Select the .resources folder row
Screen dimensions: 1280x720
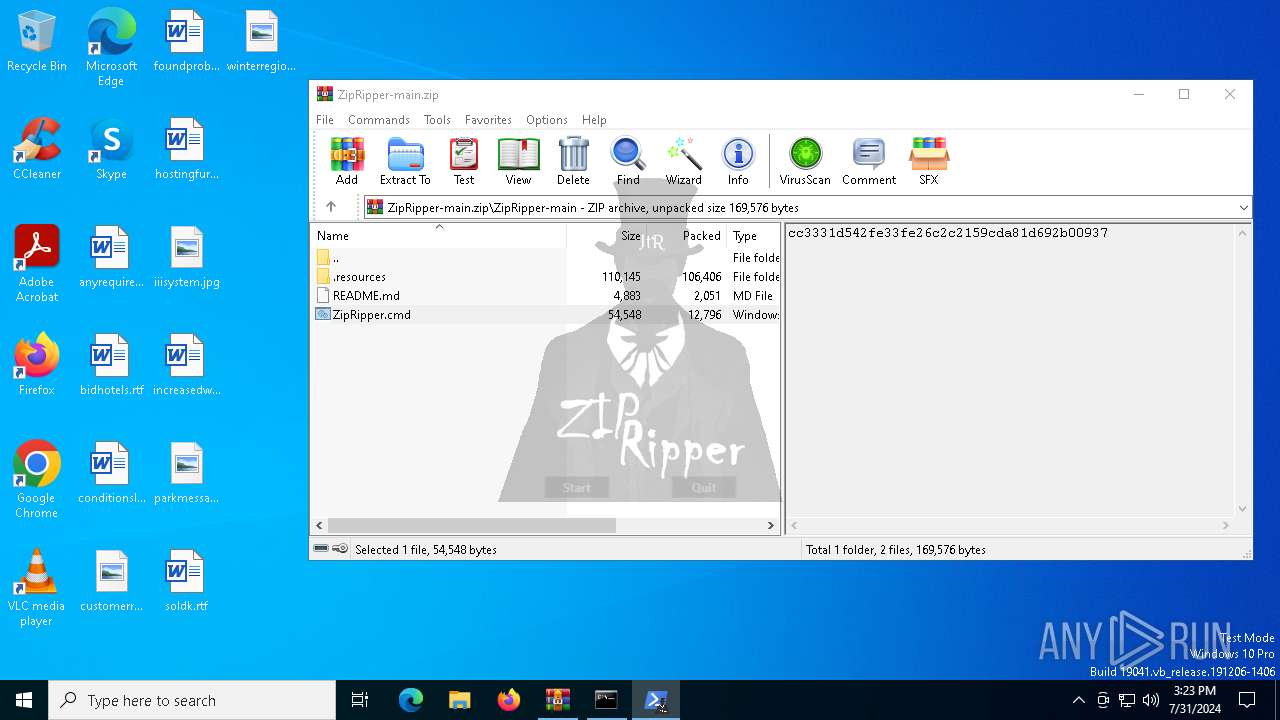546,277
